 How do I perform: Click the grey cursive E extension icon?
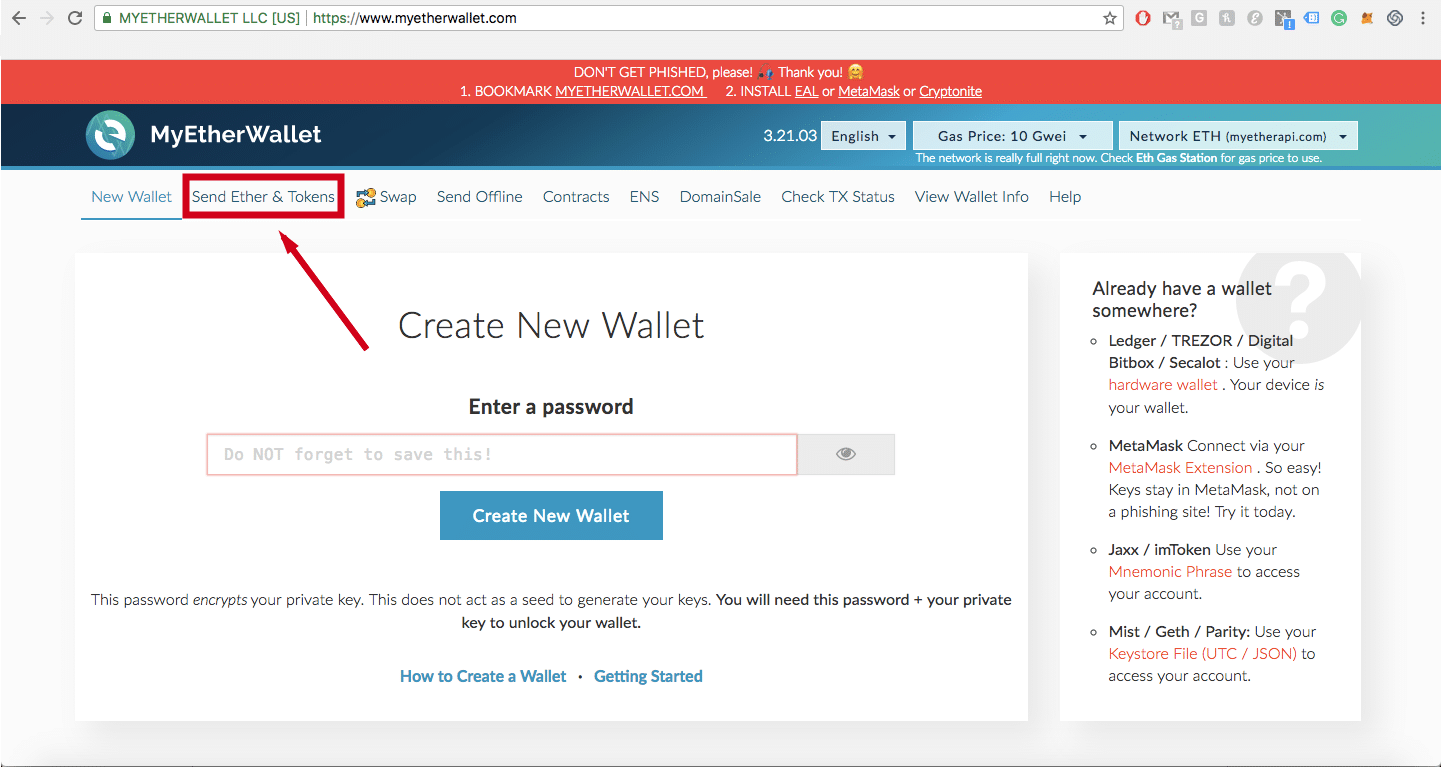click(x=1254, y=18)
